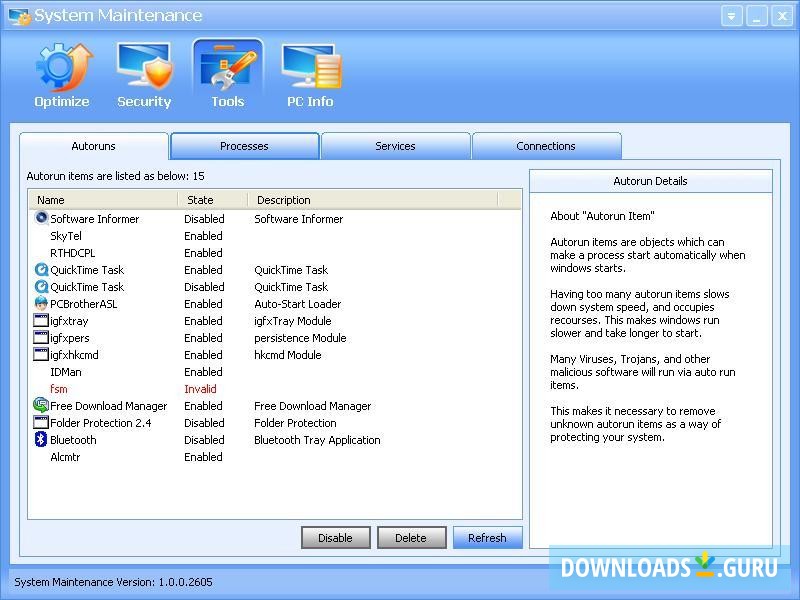Open the Optimize section icon
Viewport: 800px width, 600px height.
62,68
